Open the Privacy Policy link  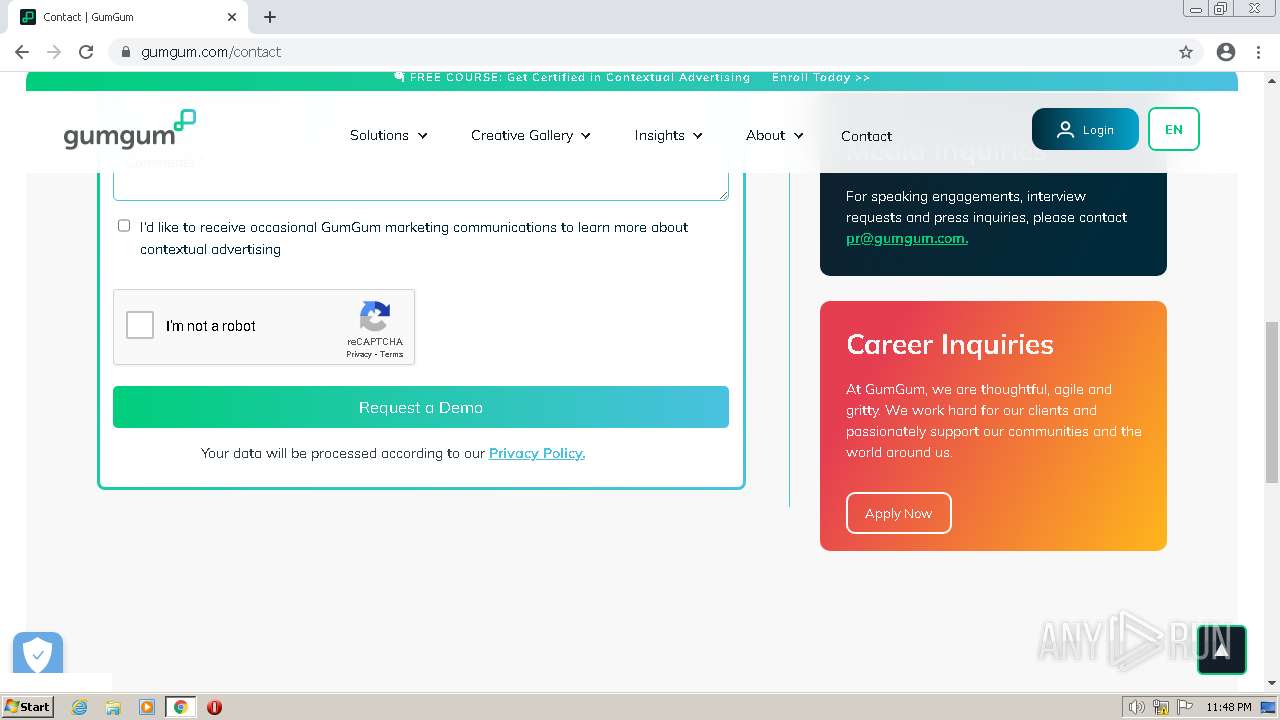click(537, 453)
